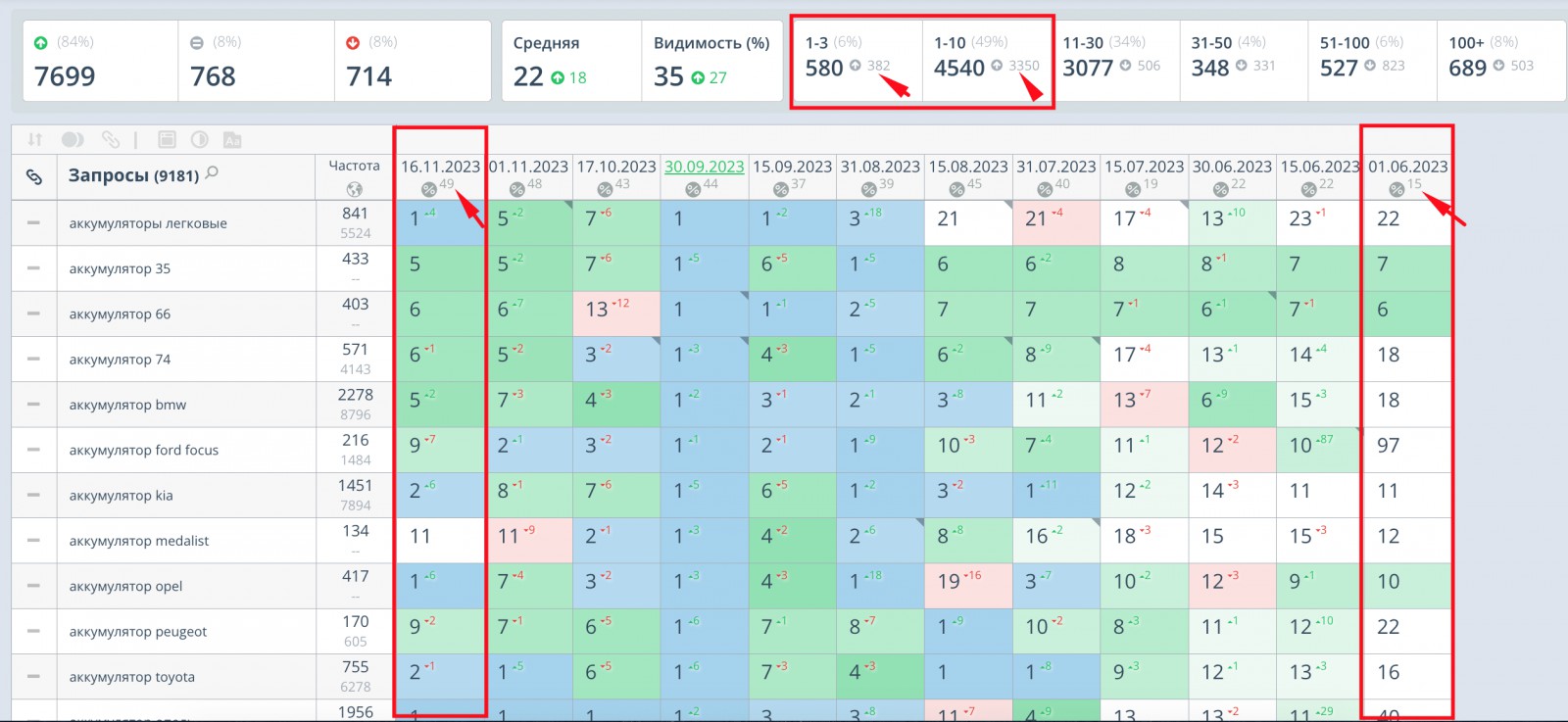The height and width of the screenshot is (722, 1568).
Task: Click the percent icon under 30.06.2023
Action: [1221, 189]
